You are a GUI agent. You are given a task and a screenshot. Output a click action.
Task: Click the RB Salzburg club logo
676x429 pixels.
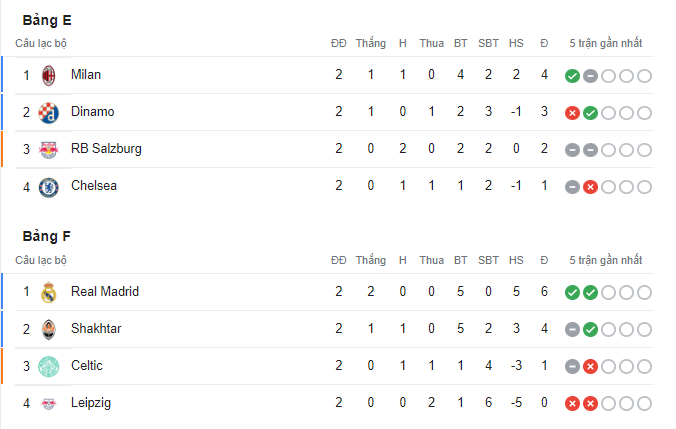pos(49,150)
